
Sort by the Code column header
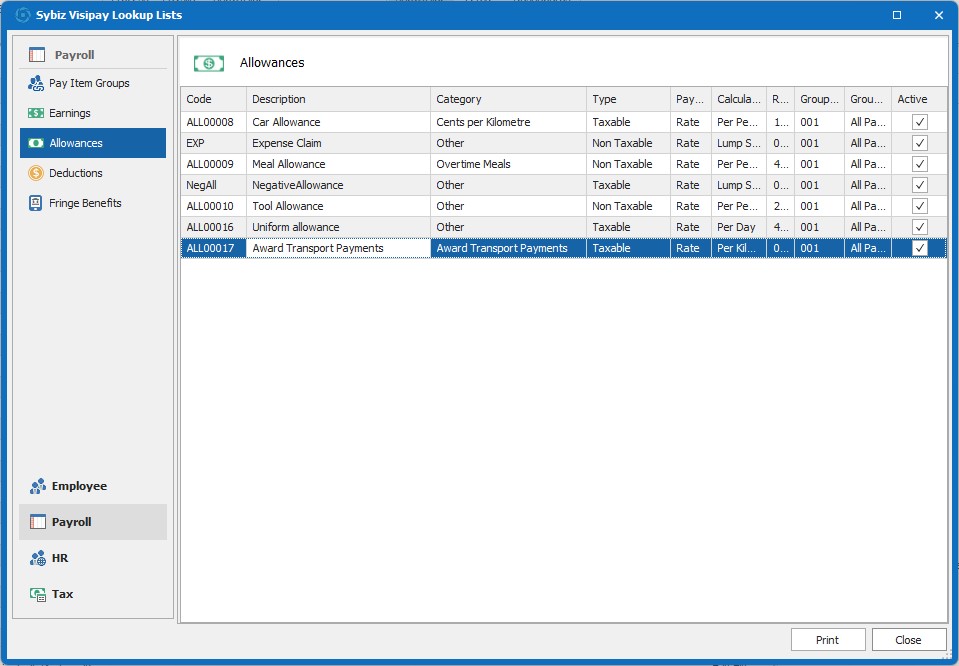pos(213,99)
